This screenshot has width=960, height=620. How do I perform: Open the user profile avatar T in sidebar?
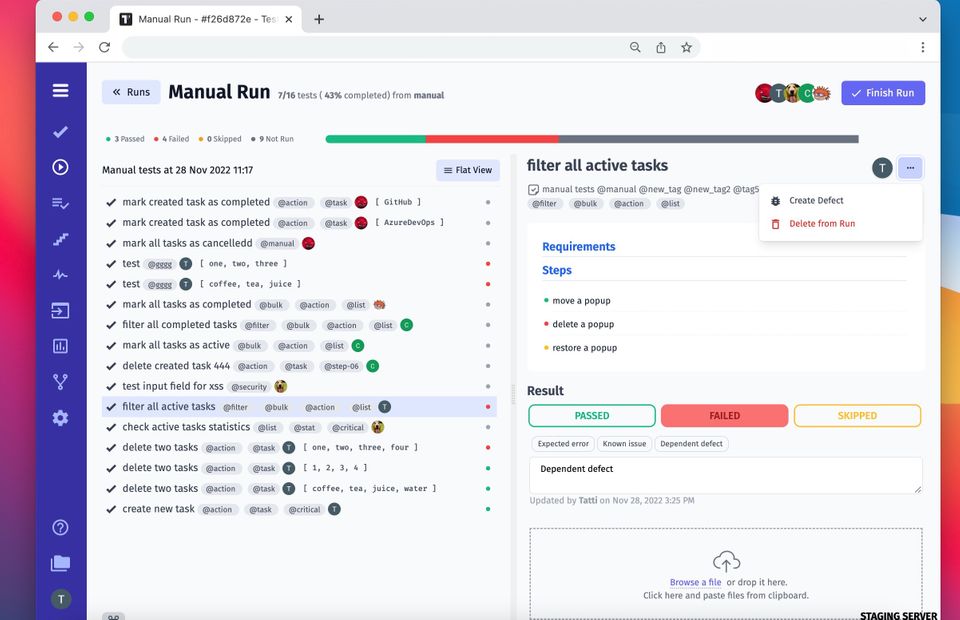(61, 599)
